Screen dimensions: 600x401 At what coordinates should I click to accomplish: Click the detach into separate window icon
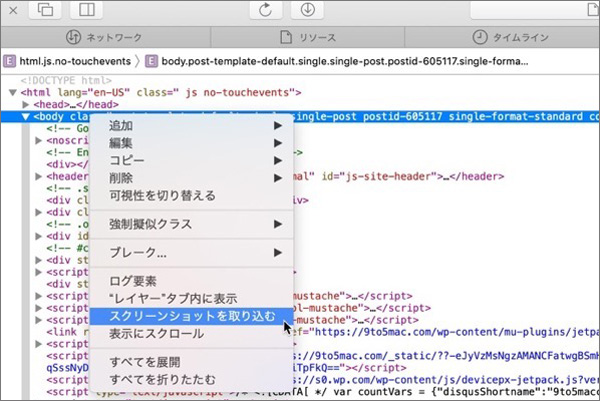(x=47, y=9)
